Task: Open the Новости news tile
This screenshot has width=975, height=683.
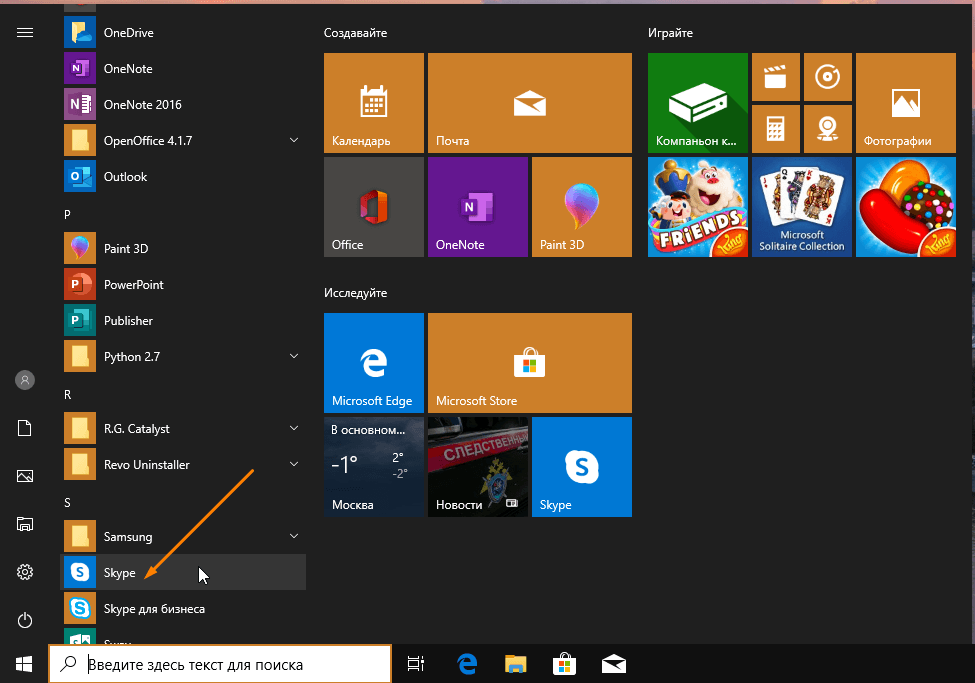Action: pyautogui.click(x=478, y=467)
